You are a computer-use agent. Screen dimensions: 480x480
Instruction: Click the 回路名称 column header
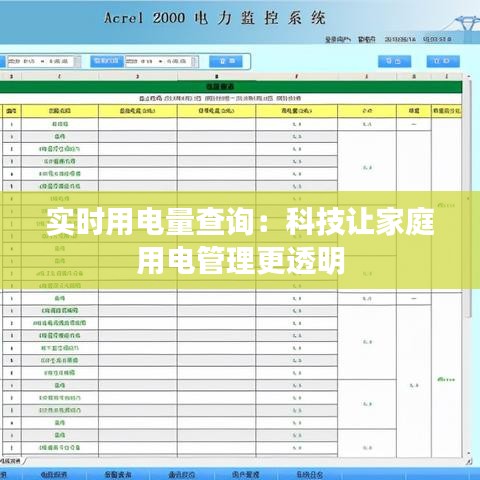pos(60,111)
